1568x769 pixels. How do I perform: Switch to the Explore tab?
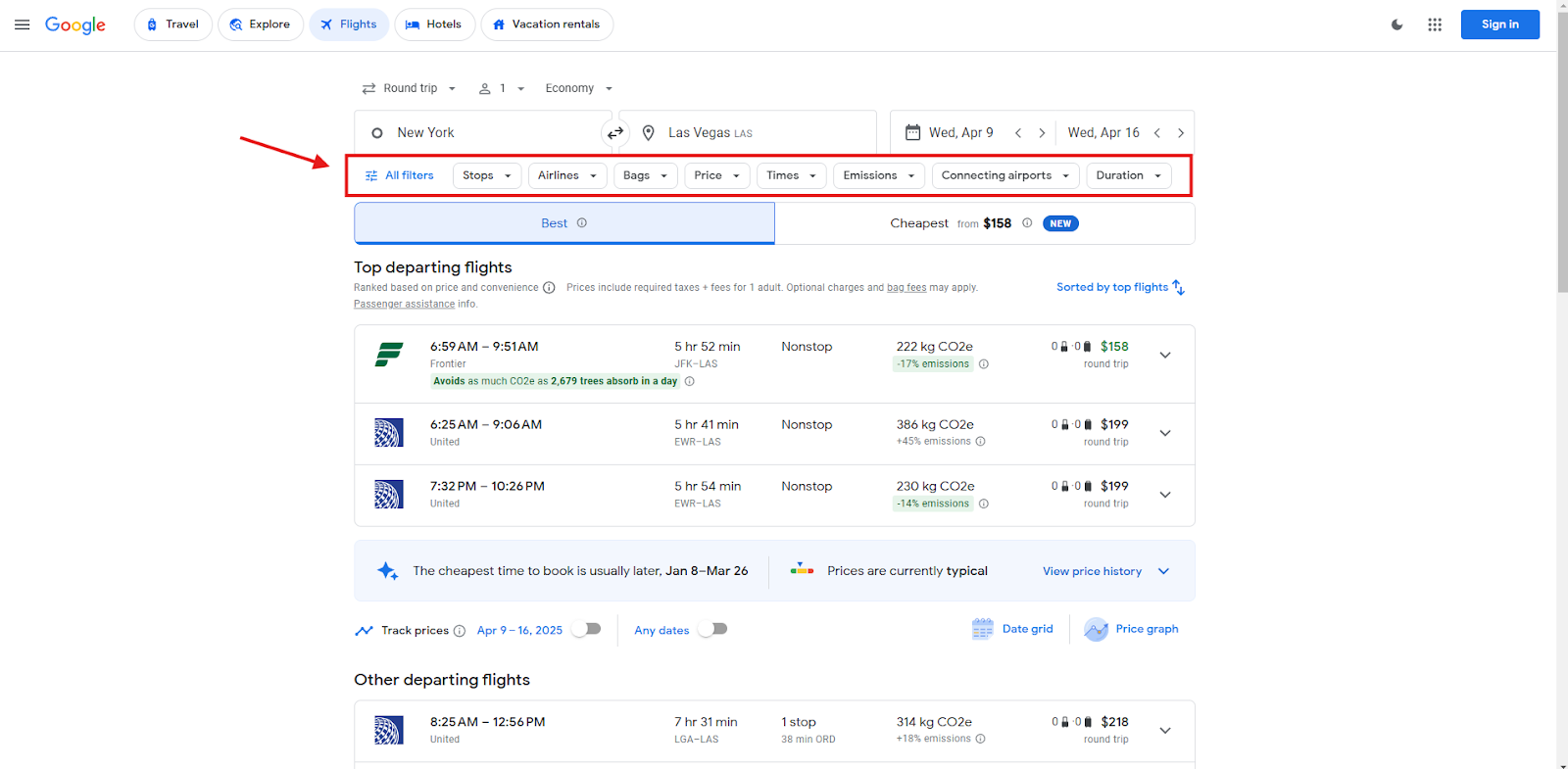pos(261,24)
